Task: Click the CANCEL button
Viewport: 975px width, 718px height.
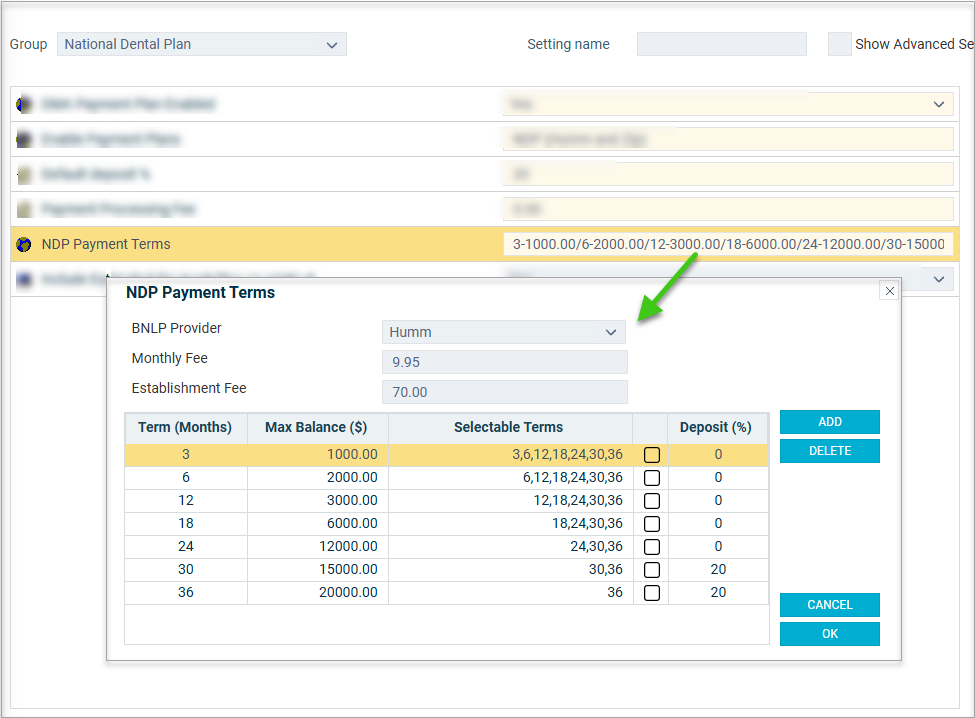Action: (829, 605)
